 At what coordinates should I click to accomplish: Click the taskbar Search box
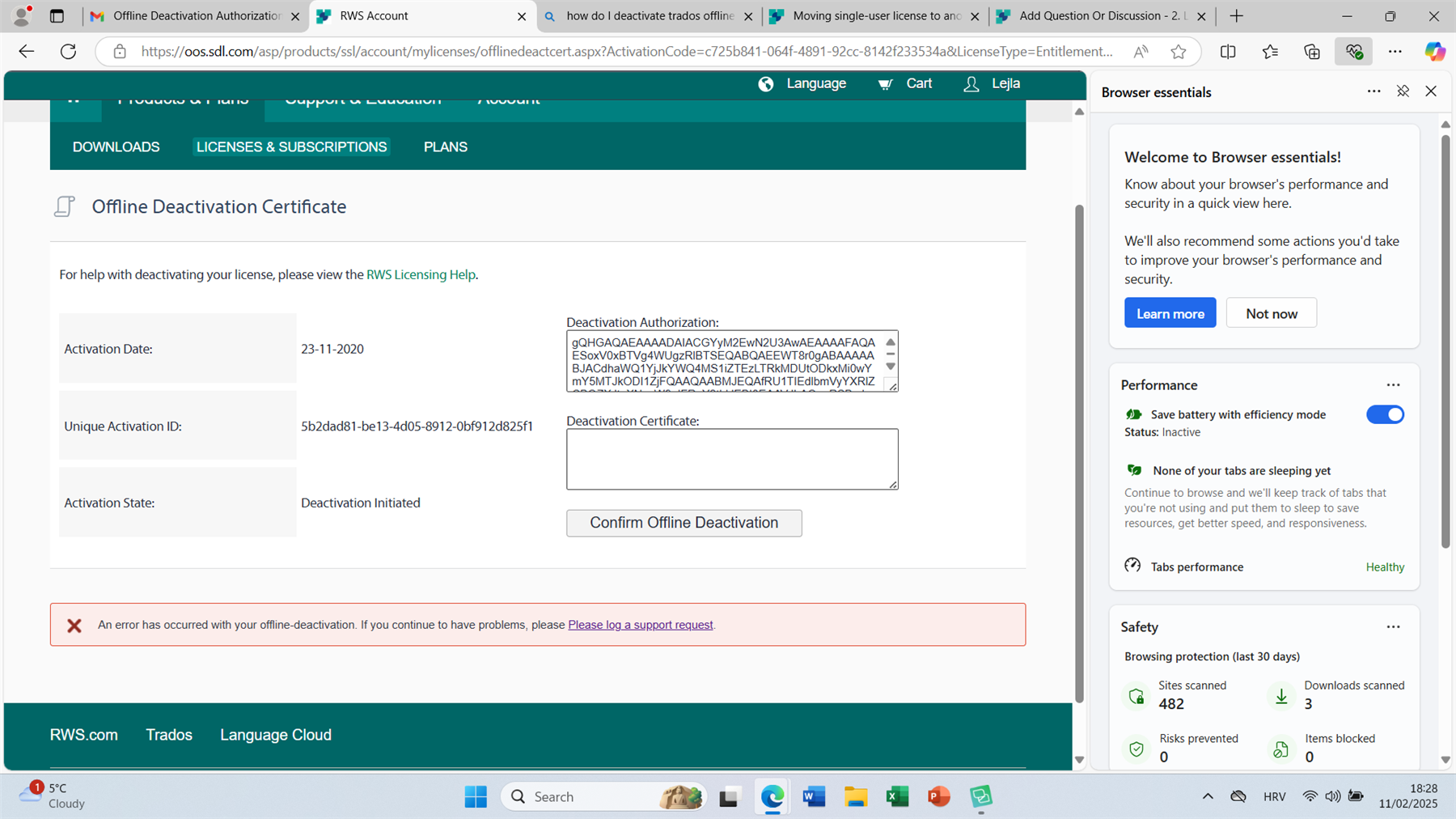point(604,797)
